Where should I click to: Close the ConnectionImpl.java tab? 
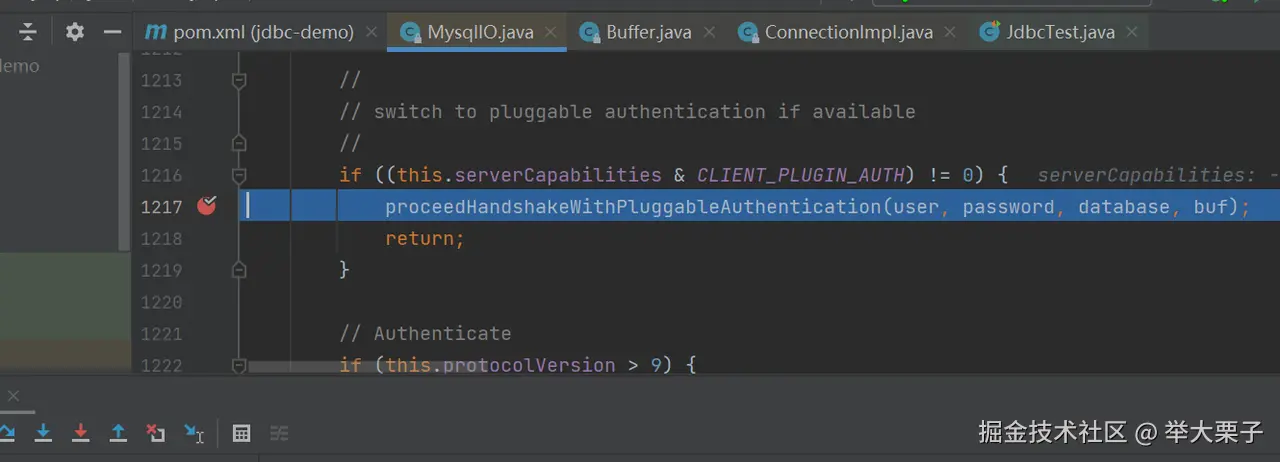point(950,32)
